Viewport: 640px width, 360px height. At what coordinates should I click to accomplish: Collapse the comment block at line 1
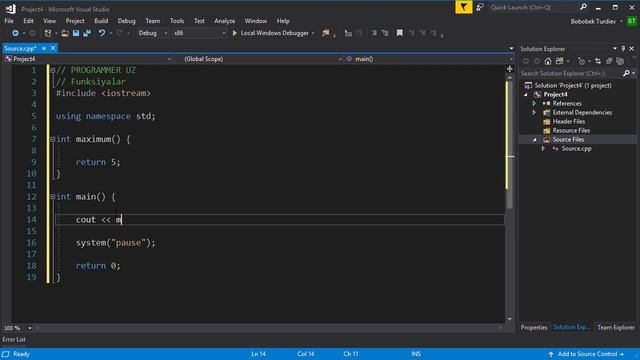coord(52,70)
